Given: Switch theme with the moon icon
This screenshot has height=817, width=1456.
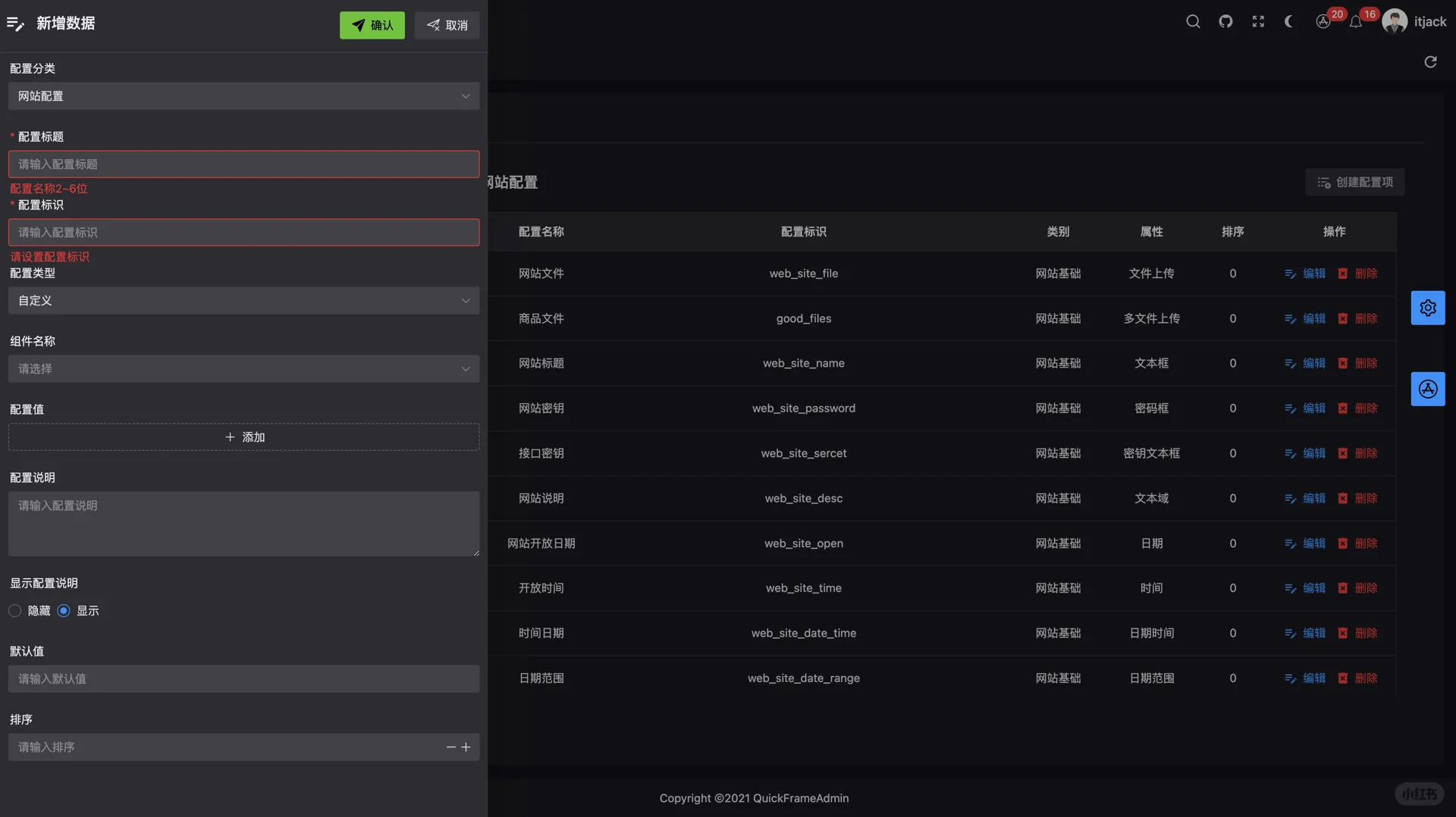Looking at the screenshot, I should point(1289,22).
